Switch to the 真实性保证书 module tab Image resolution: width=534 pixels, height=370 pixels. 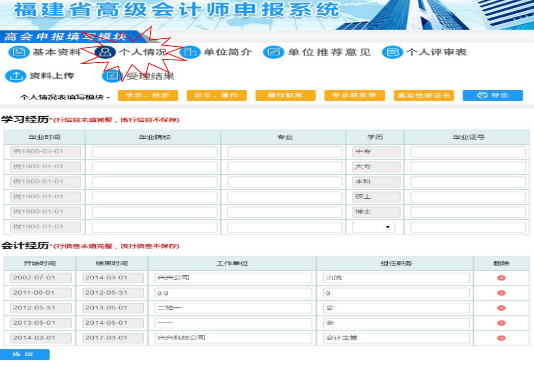click(x=424, y=95)
